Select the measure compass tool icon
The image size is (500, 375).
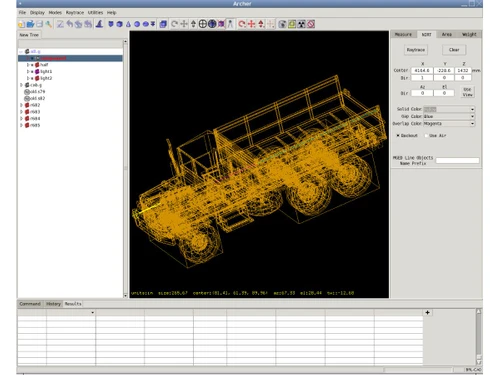tap(230, 24)
